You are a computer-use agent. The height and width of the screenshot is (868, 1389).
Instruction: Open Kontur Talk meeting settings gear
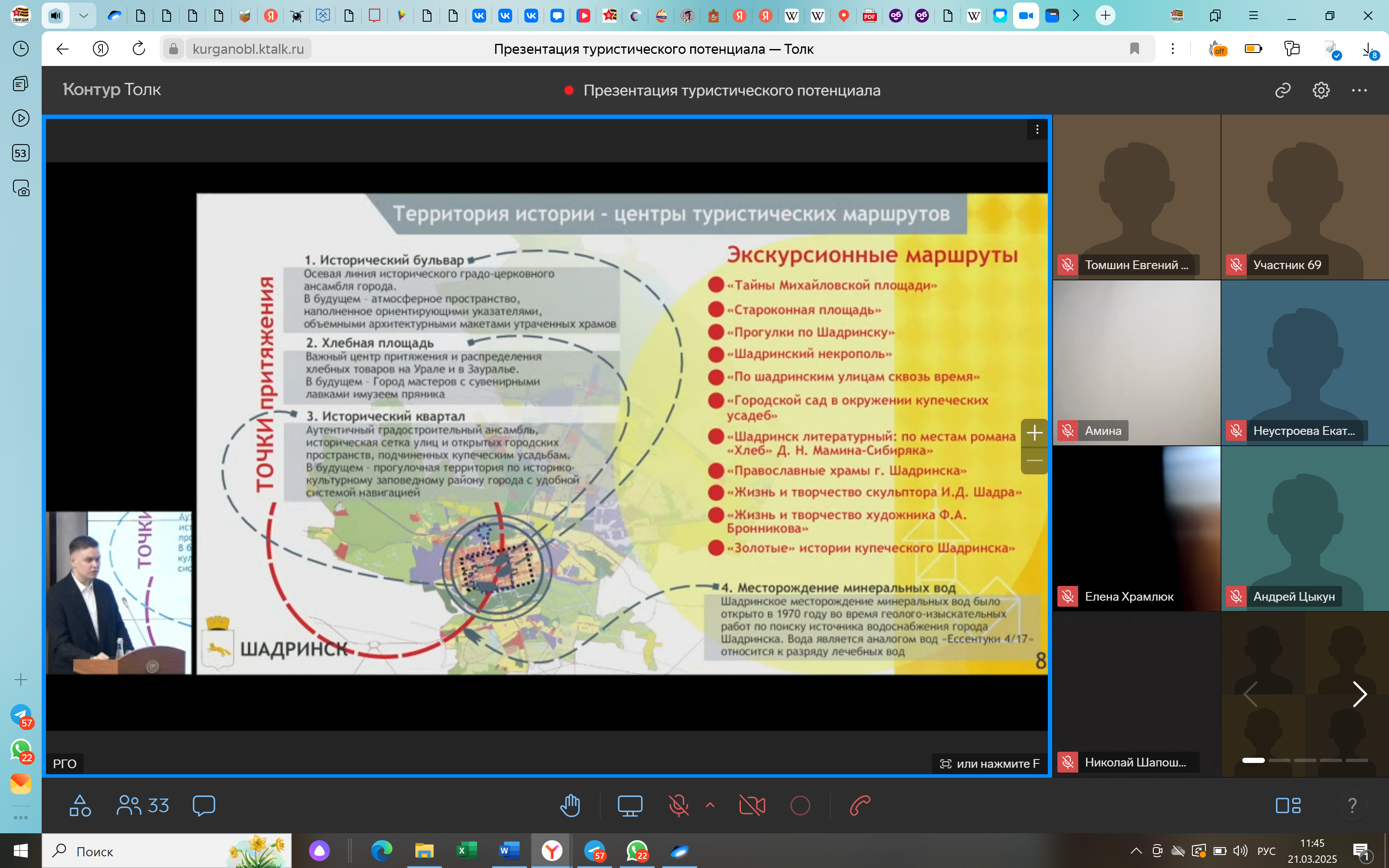(x=1321, y=90)
